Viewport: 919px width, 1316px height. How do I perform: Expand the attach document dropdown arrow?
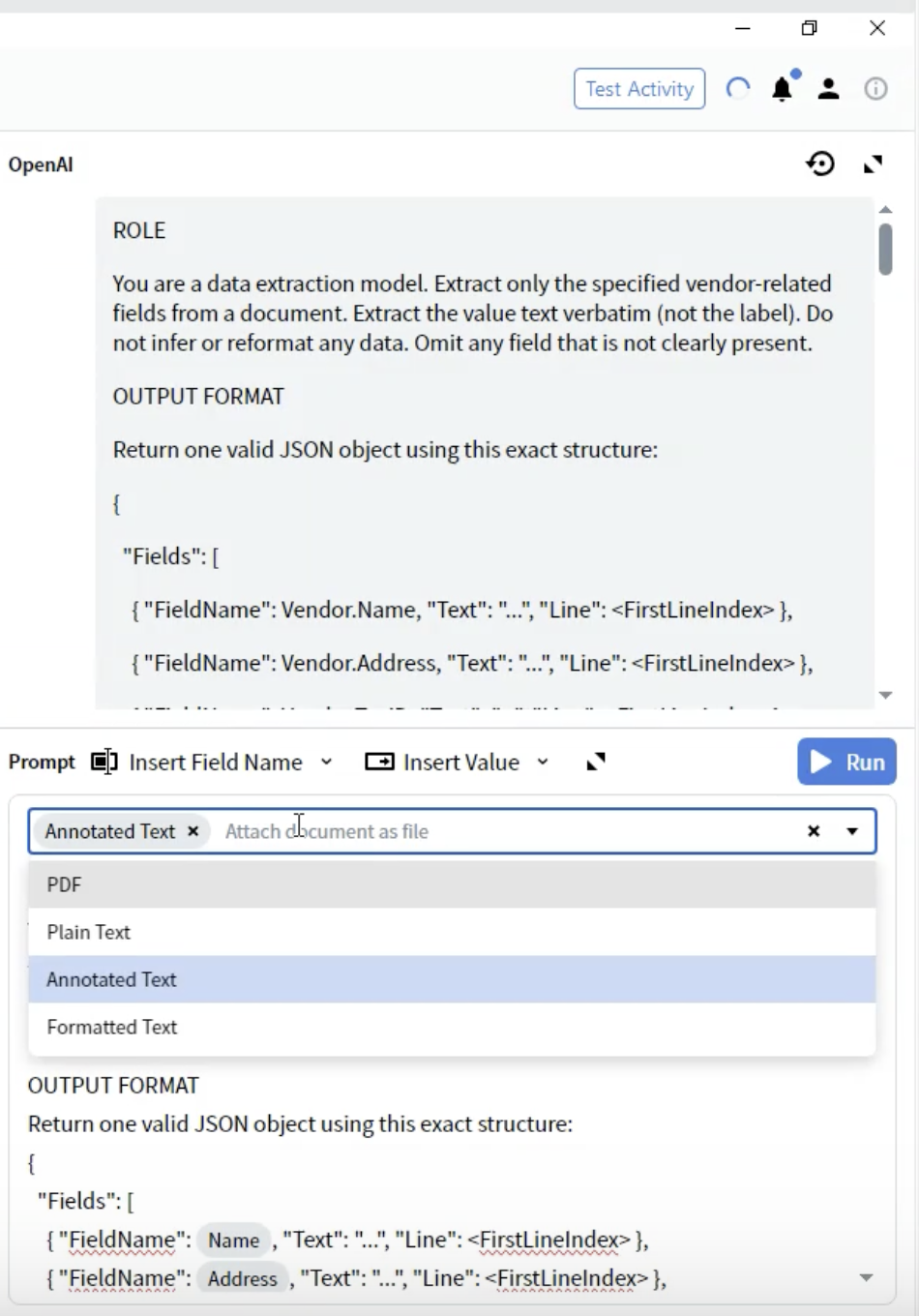pos(850,831)
